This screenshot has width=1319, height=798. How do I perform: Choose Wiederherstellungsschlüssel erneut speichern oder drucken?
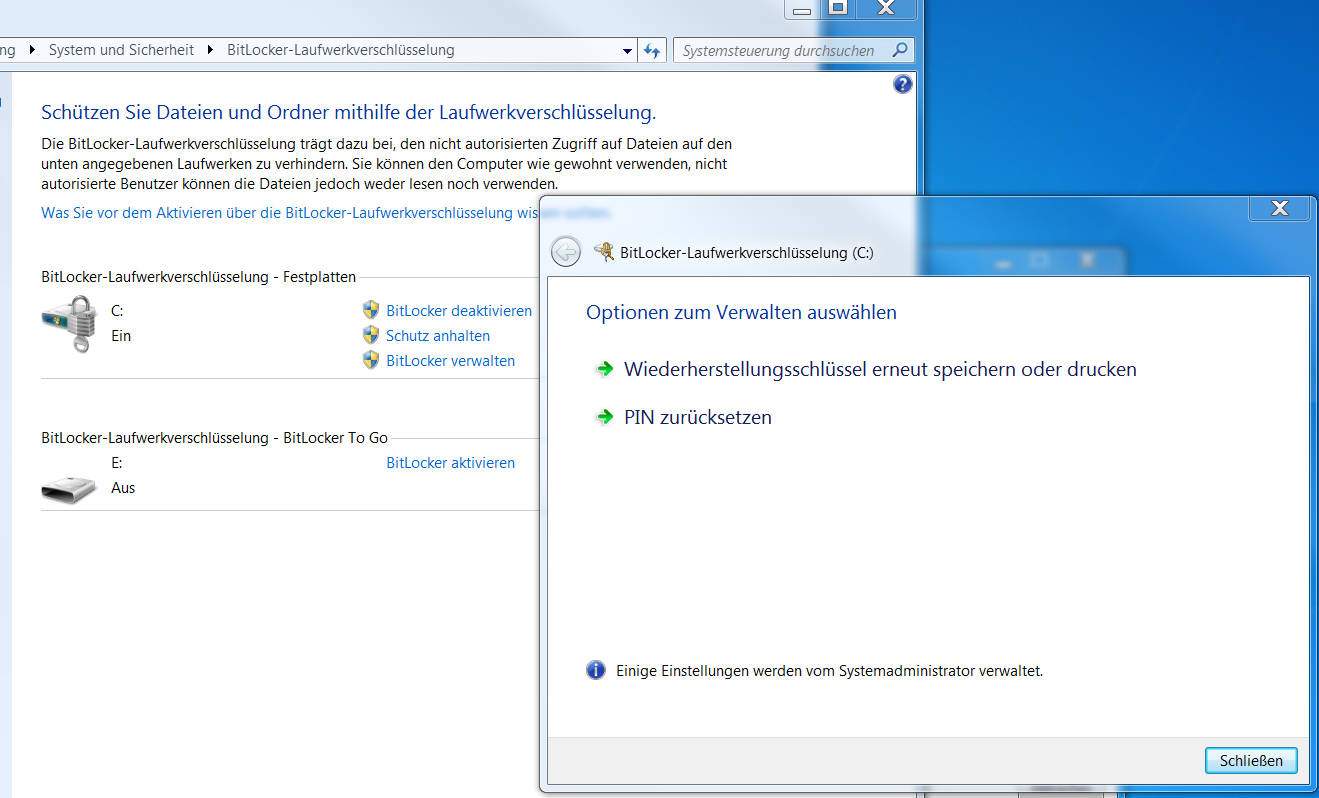pos(880,369)
